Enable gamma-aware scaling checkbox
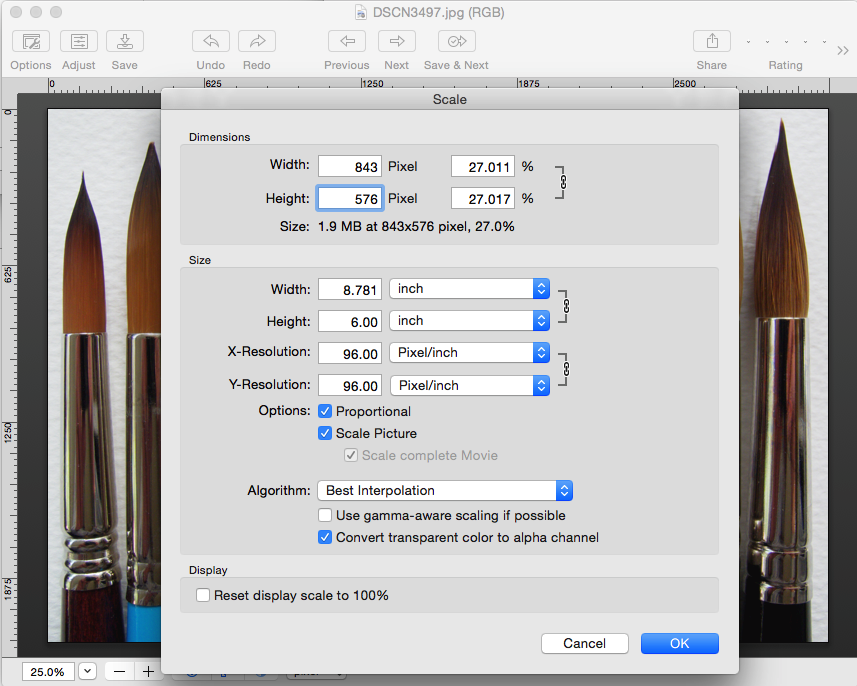This screenshot has width=857, height=686. (x=325, y=515)
